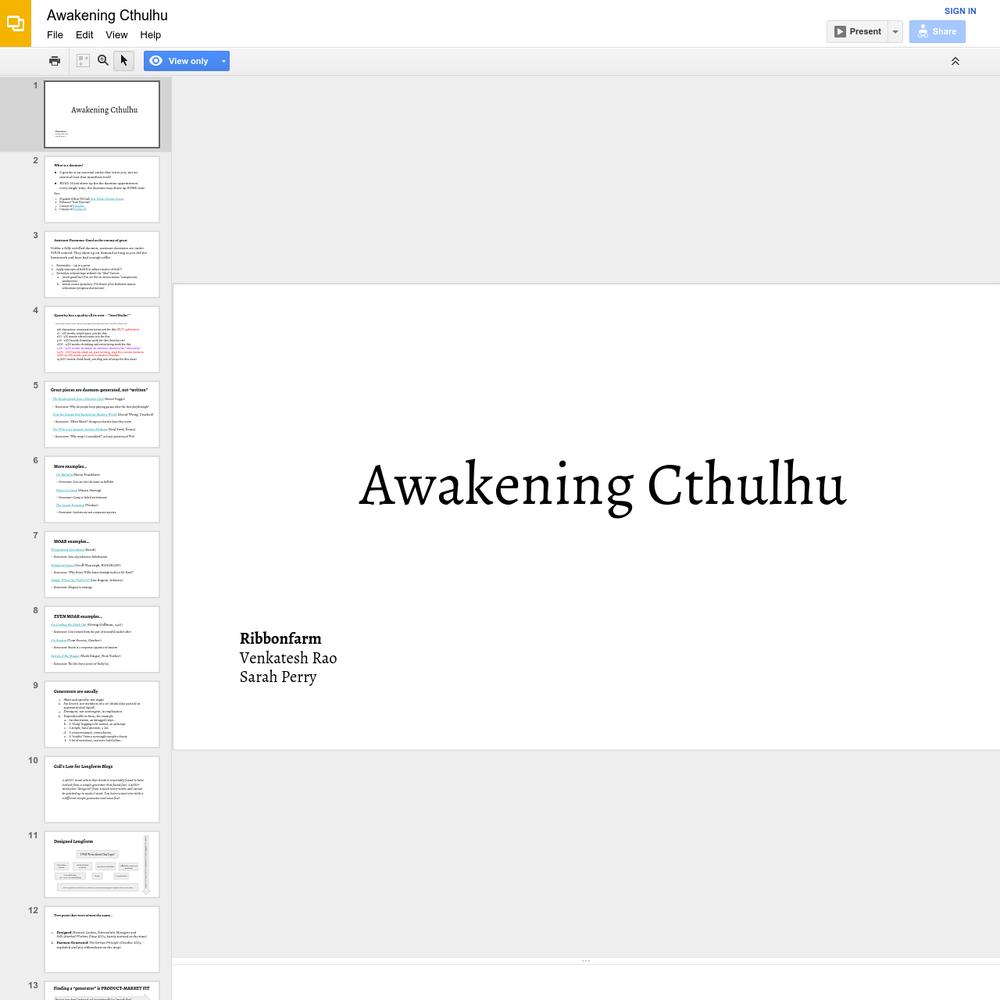Select slide 5 thumbnail

[102, 414]
